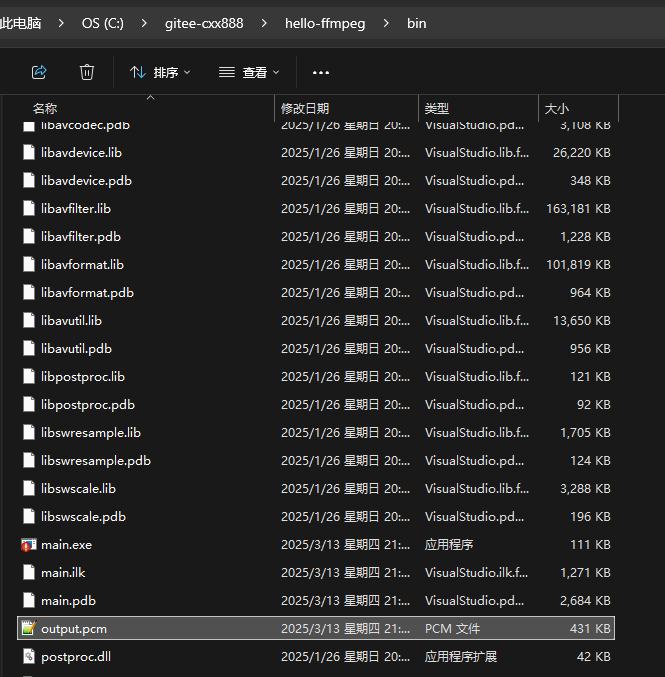
Task: Select file name libavutil.lib
Action: [x=71, y=321]
